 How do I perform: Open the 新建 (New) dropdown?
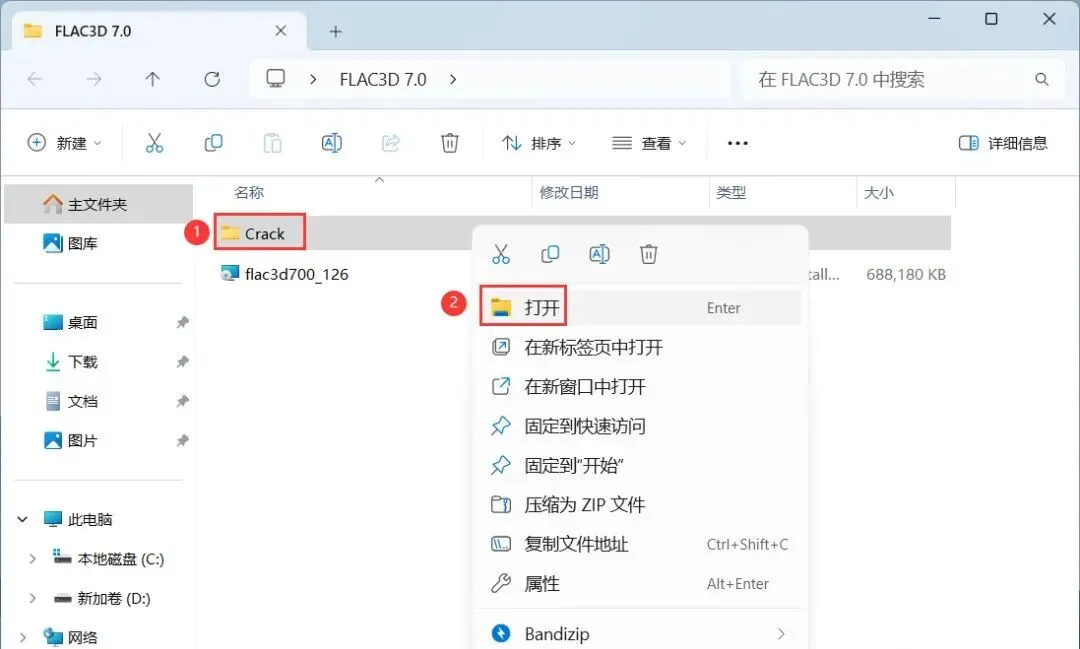pyautogui.click(x=64, y=143)
